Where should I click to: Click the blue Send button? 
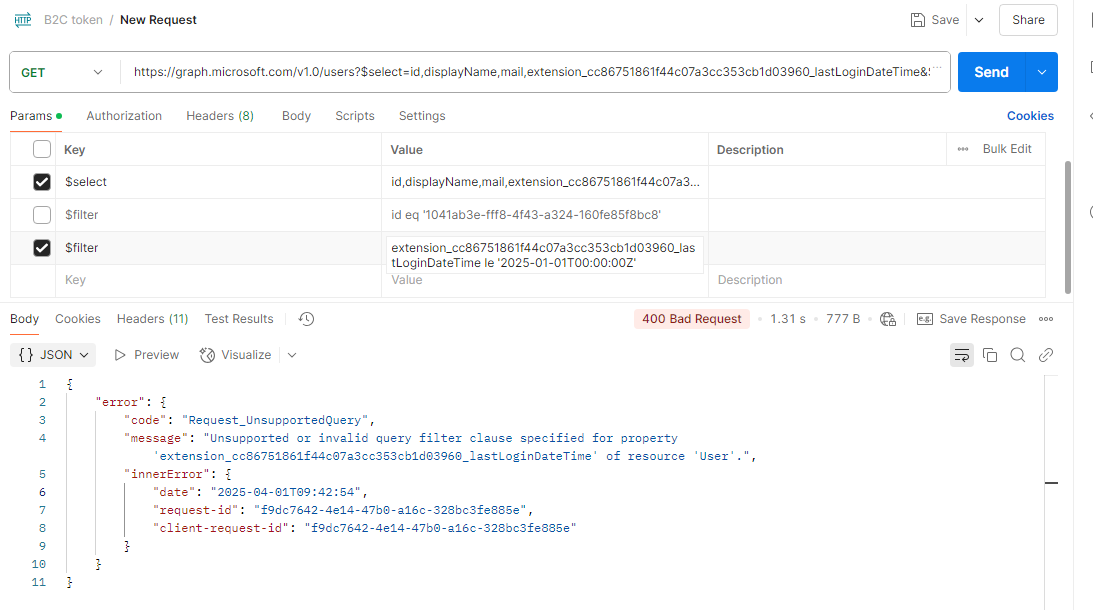click(991, 72)
